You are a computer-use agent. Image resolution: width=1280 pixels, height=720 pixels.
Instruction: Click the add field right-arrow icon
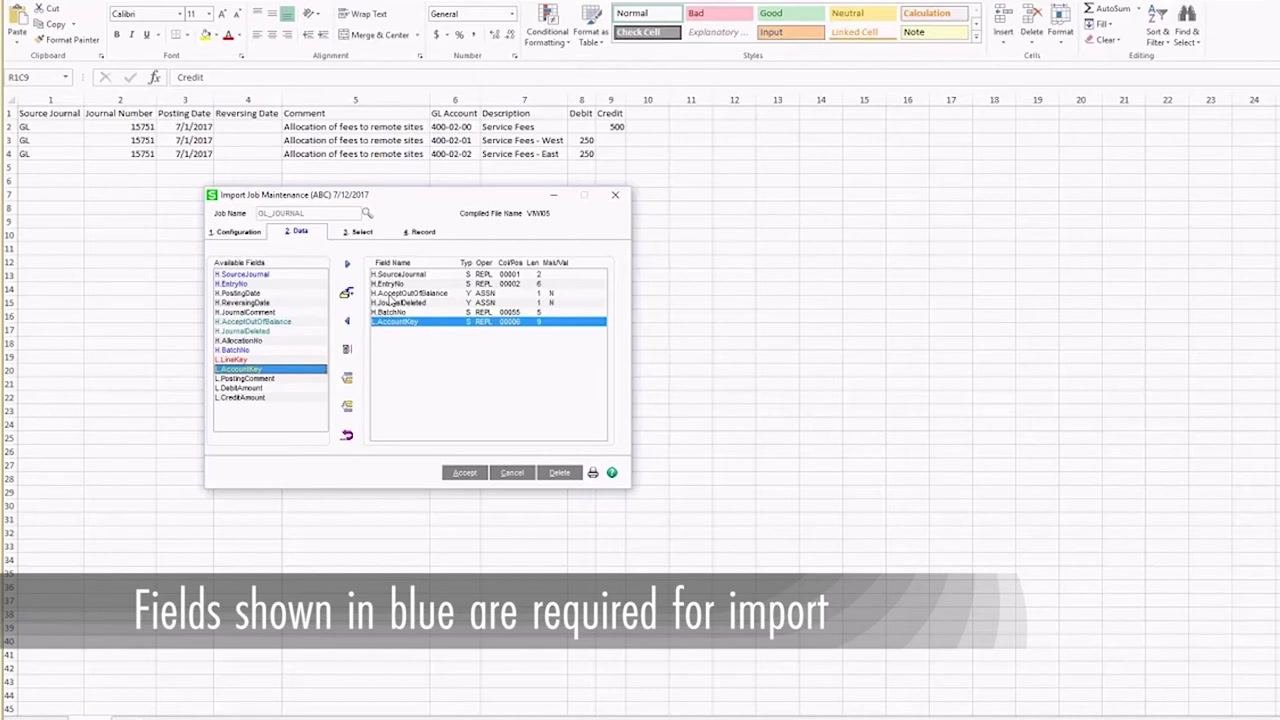347,264
